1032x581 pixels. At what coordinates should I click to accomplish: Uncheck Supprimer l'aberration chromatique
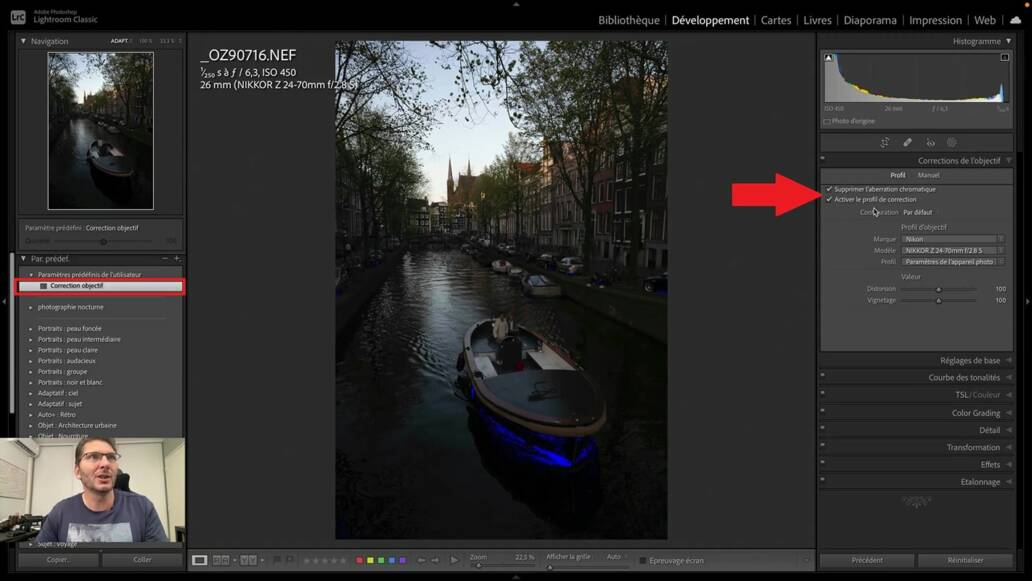pos(829,189)
